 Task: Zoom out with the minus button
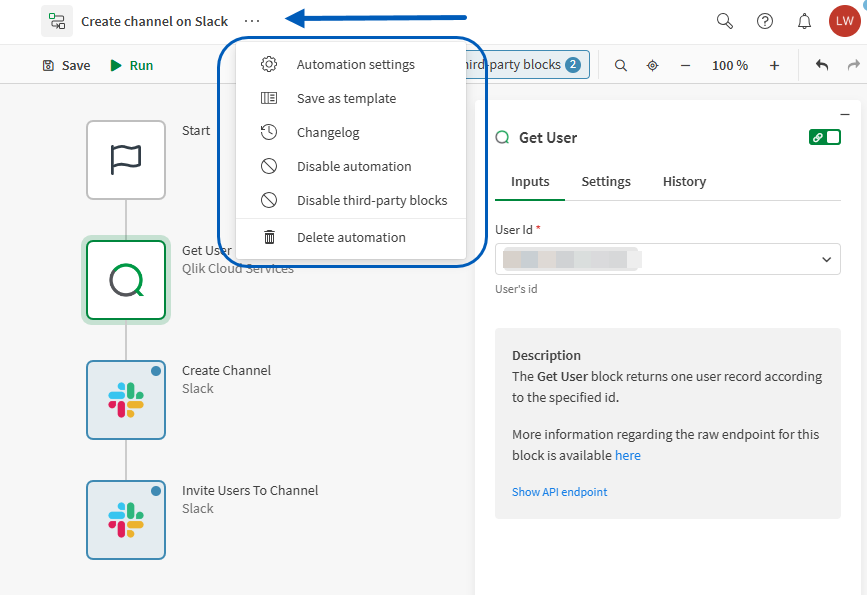click(686, 65)
